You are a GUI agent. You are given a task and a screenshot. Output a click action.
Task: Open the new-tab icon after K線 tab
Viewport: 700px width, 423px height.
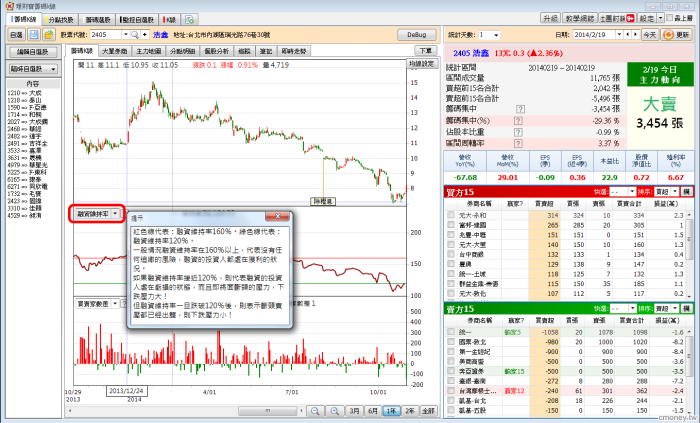coord(190,20)
